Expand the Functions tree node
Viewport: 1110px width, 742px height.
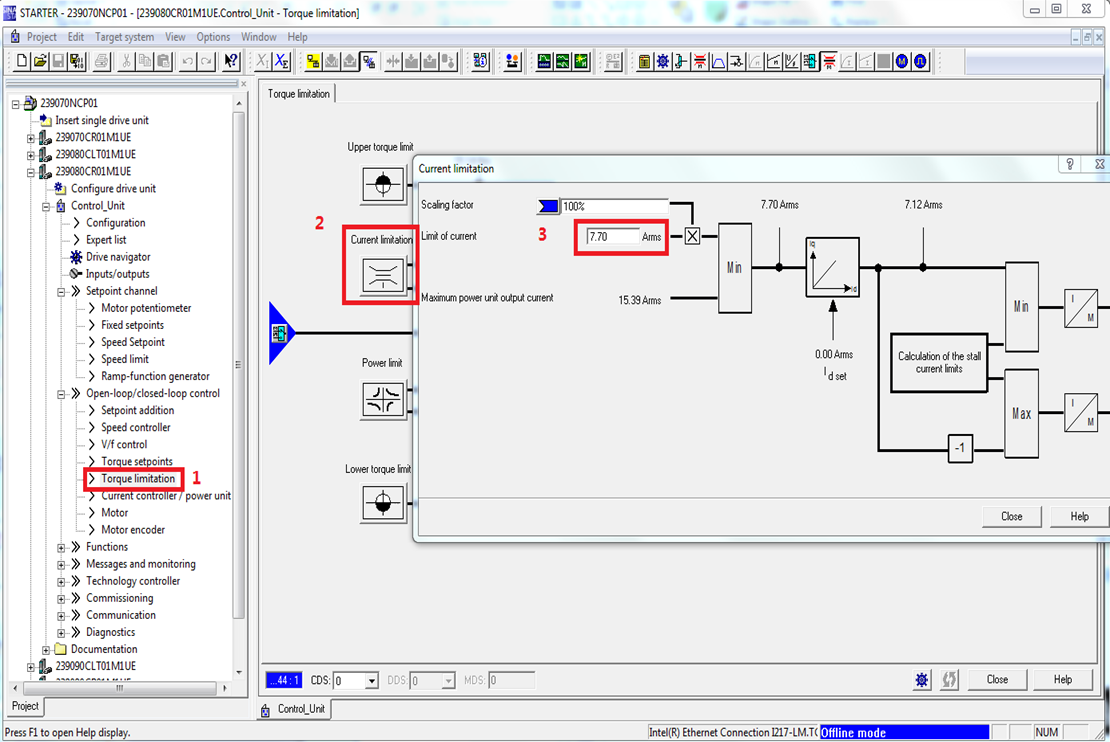tap(61, 547)
